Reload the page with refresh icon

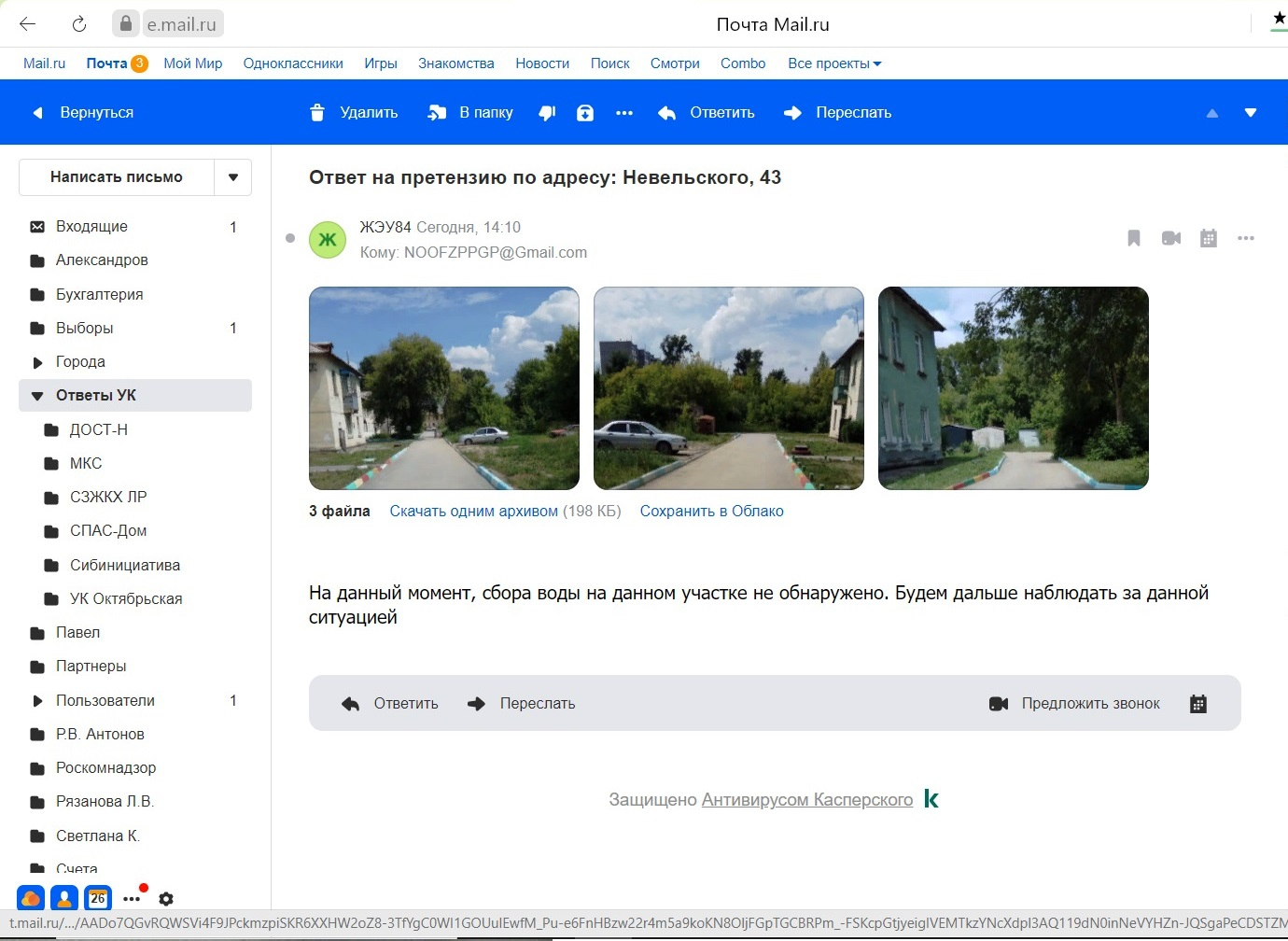(79, 24)
